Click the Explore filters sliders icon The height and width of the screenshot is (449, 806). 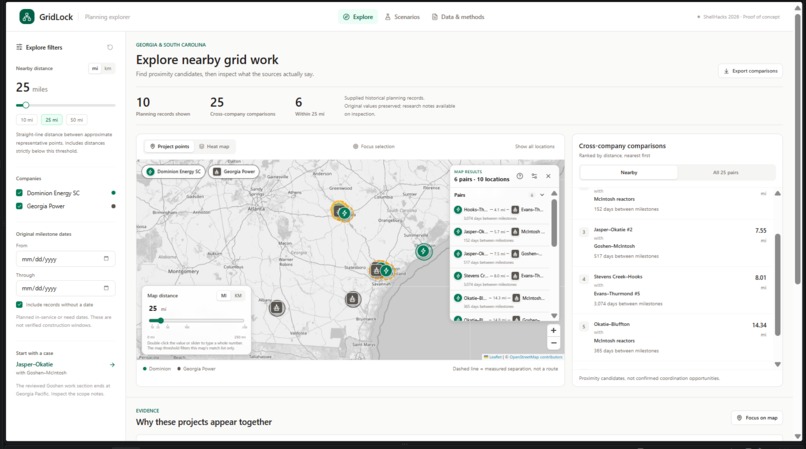point(19,47)
